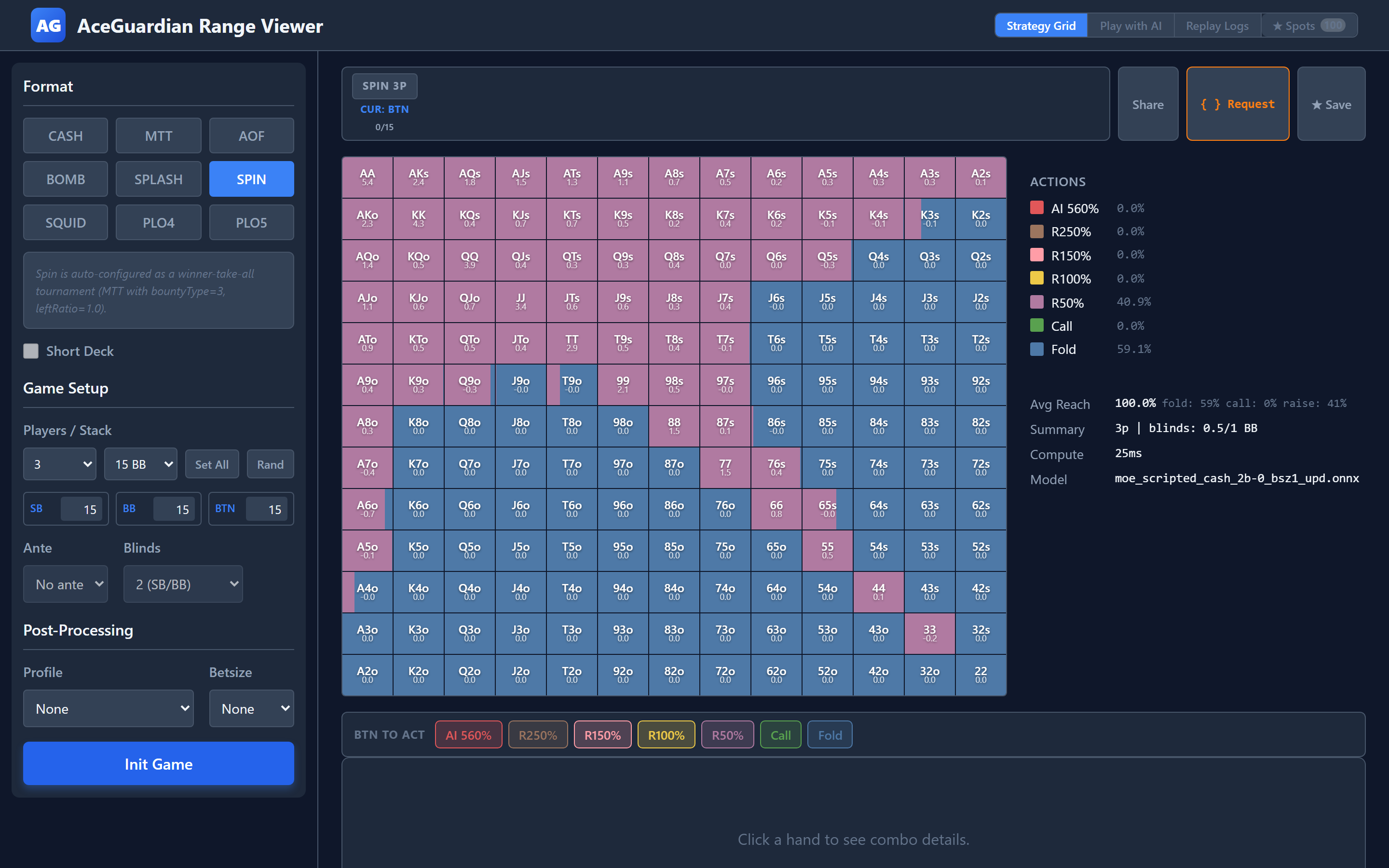Viewport: 1389px width, 868px height.
Task: Switch to the Play with AI tab
Action: click(x=1130, y=25)
